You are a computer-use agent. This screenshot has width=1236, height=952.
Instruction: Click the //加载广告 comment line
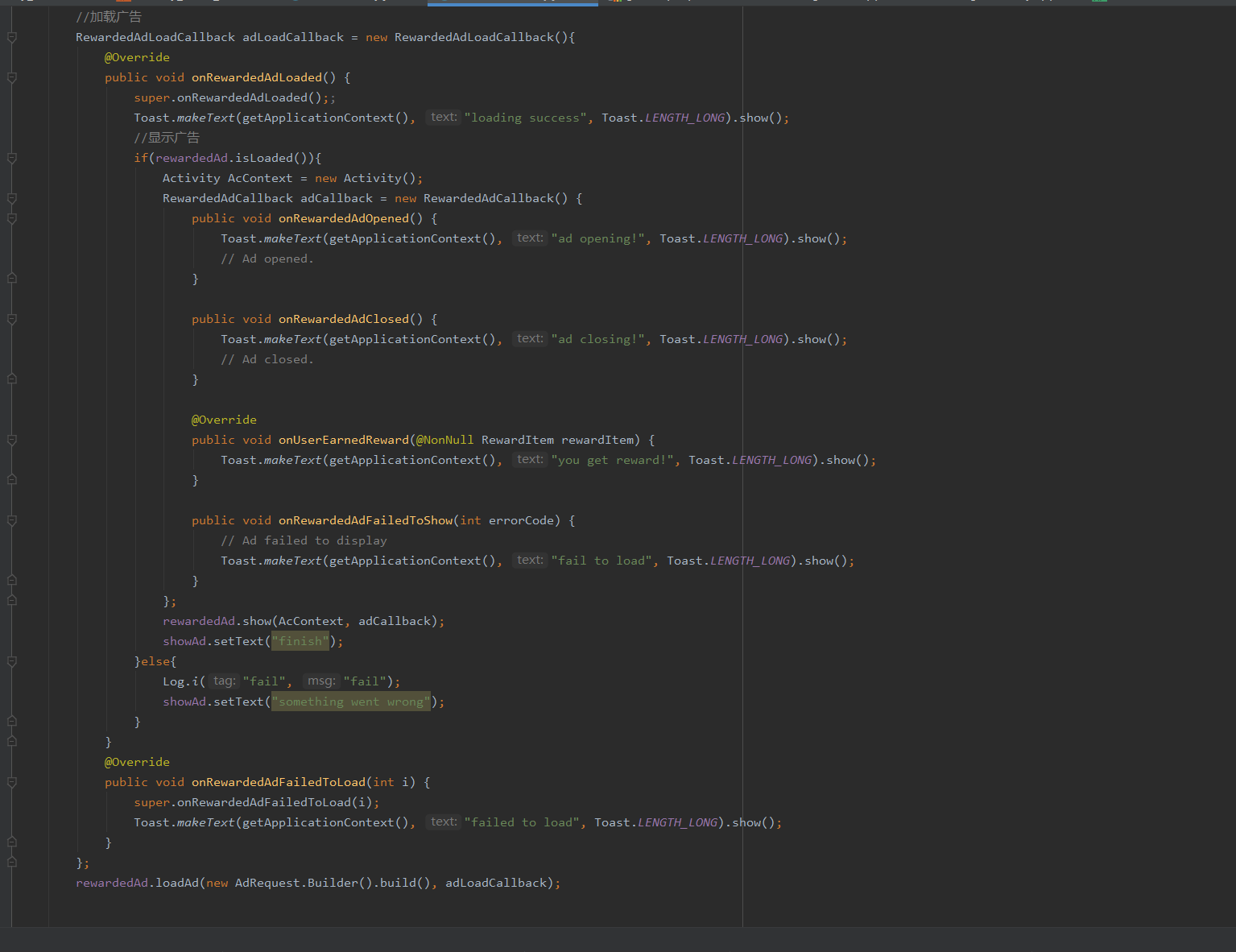coord(109,17)
